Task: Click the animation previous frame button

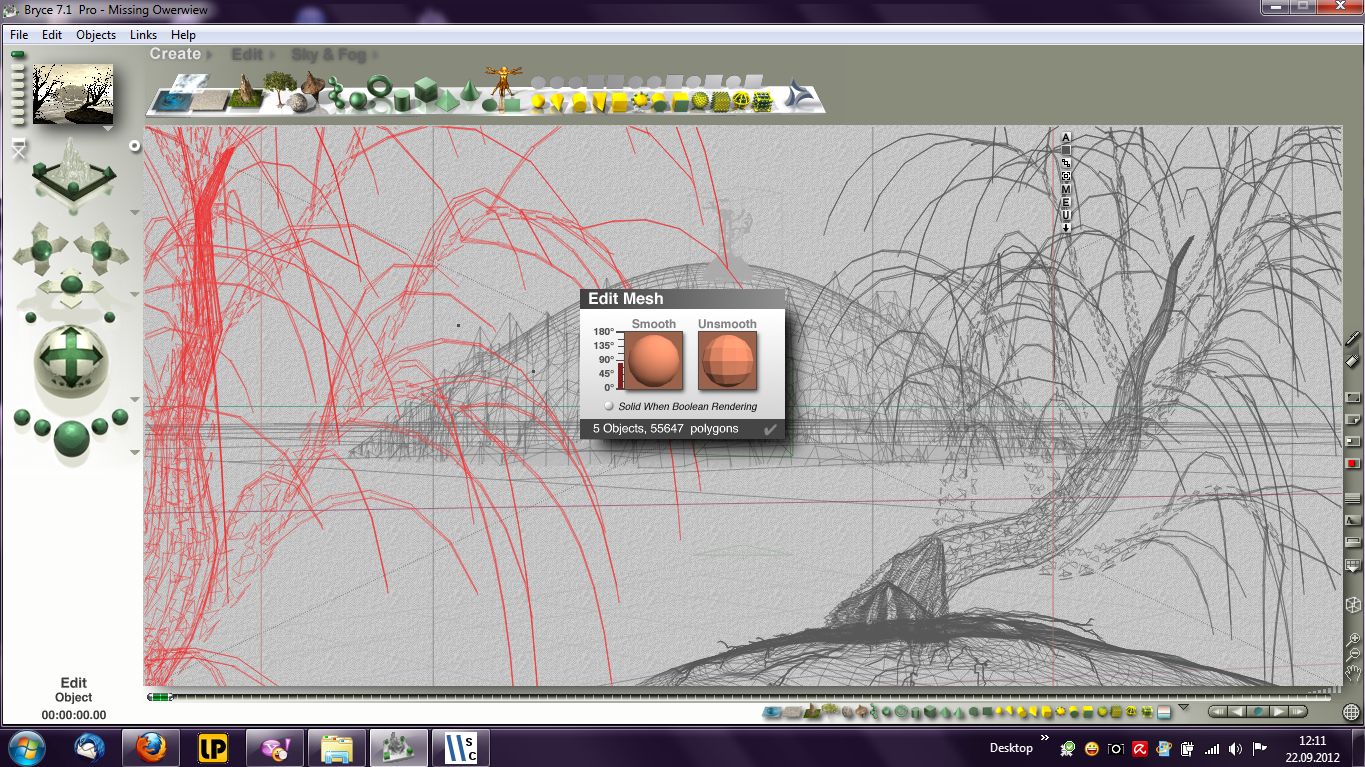Action: click(1239, 712)
